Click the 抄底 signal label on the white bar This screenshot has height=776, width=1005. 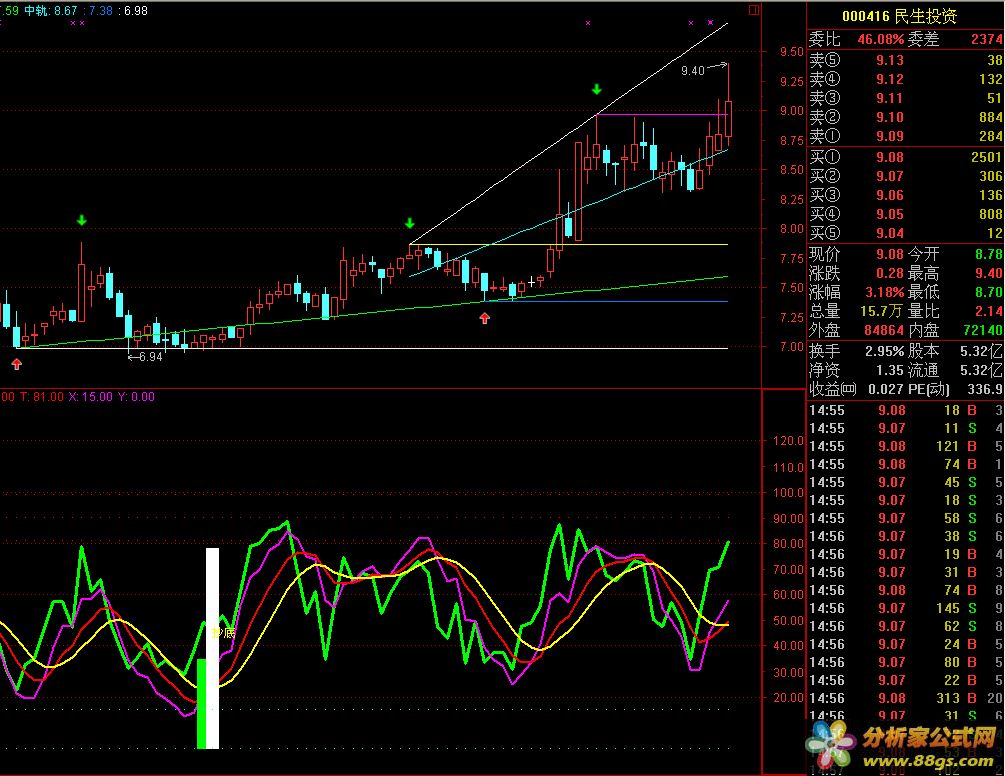point(223,632)
